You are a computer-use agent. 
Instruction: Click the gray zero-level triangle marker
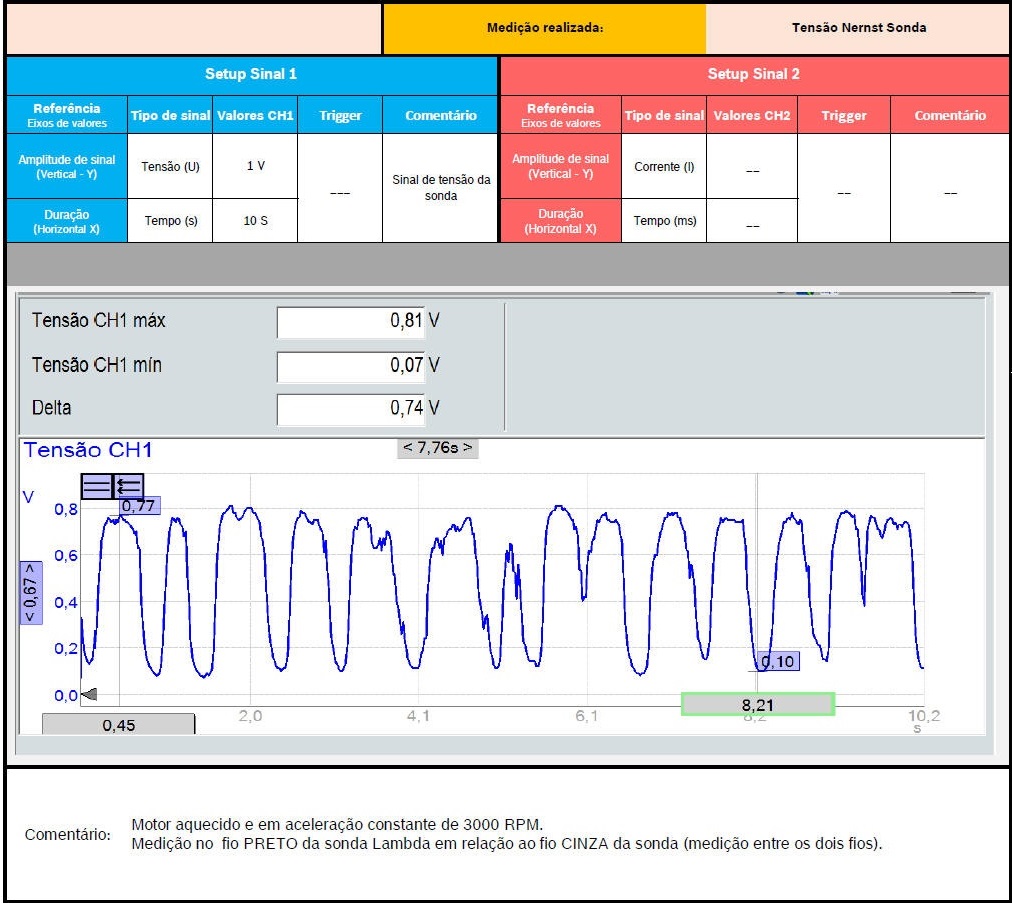coord(88,695)
